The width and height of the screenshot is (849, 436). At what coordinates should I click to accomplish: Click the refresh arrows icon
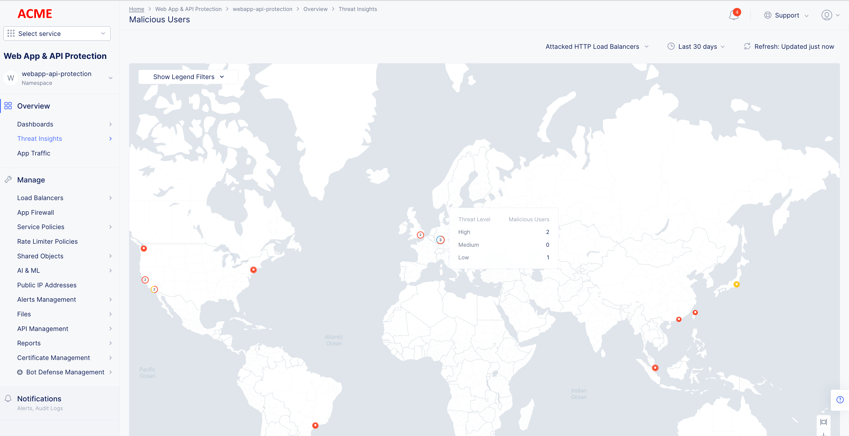coord(747,47)
